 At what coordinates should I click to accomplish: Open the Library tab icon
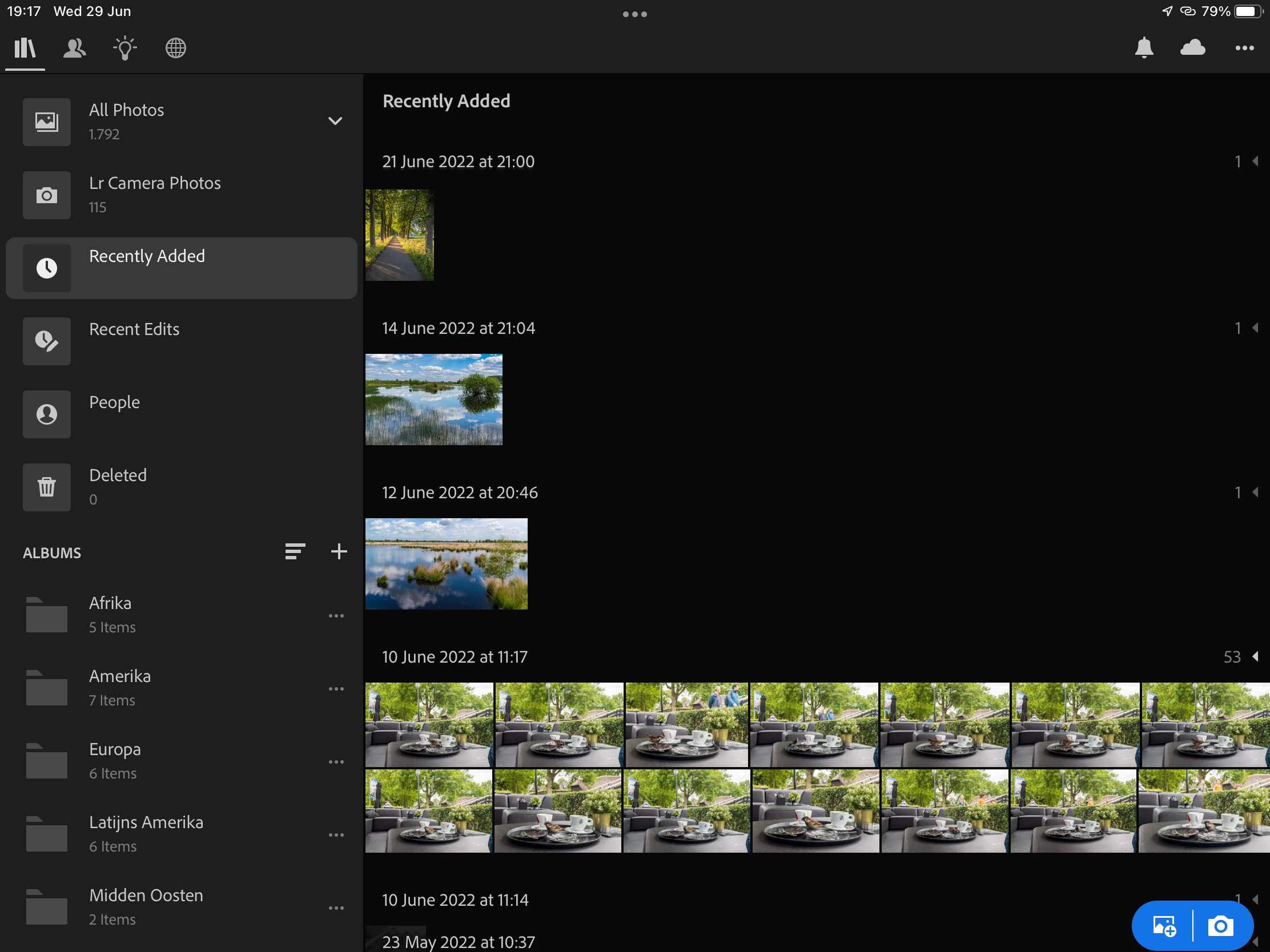pos(25,48)
